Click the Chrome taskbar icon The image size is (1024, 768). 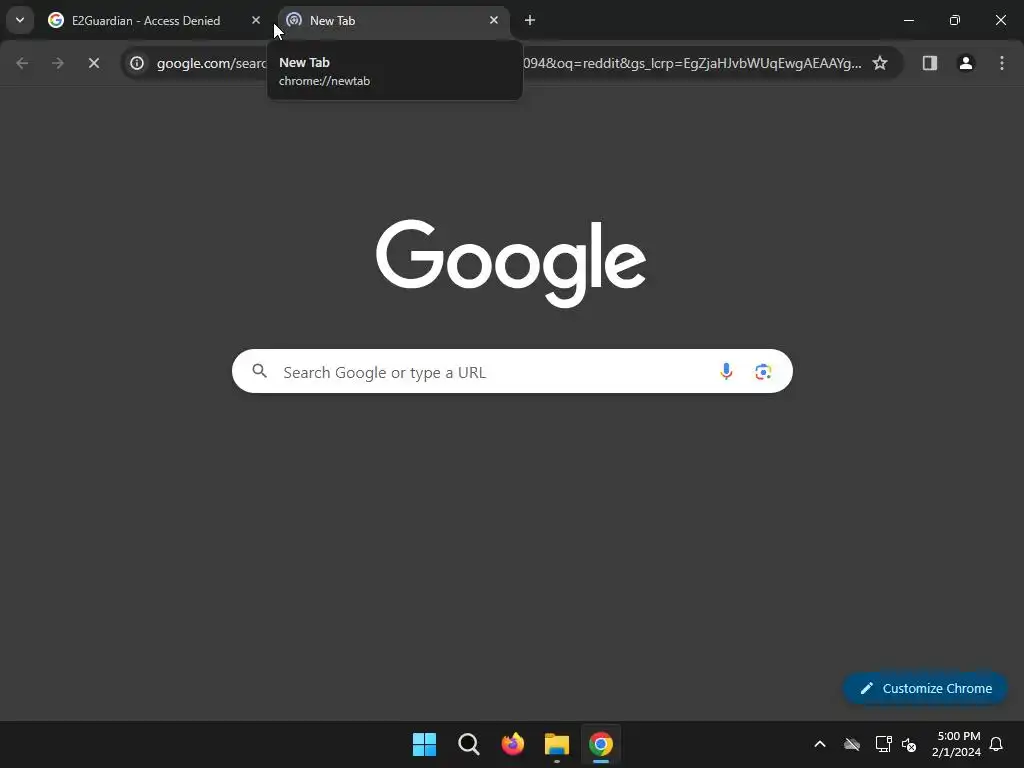[601, 744]
